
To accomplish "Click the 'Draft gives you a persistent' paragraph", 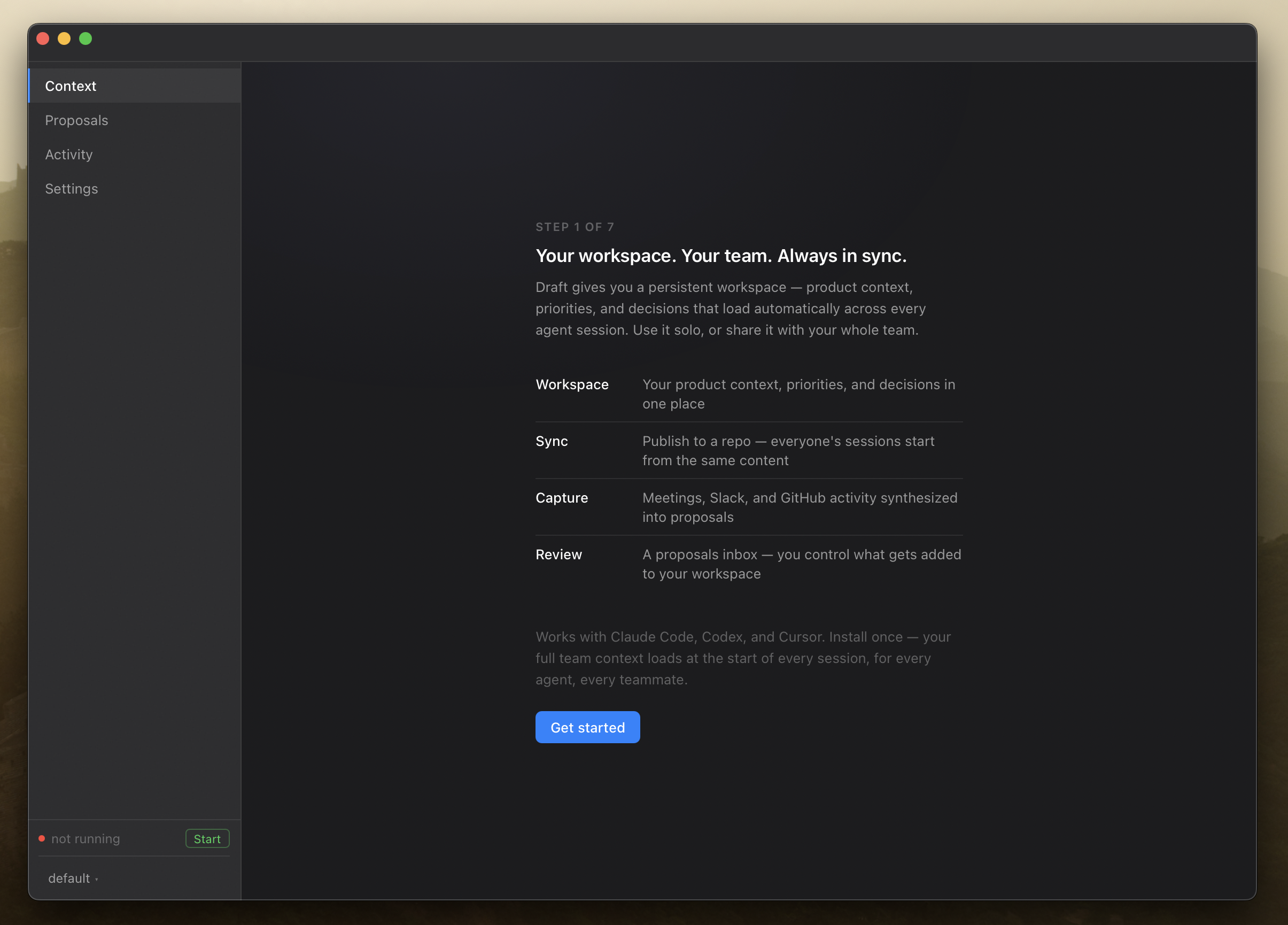I will tap(731, 309).
